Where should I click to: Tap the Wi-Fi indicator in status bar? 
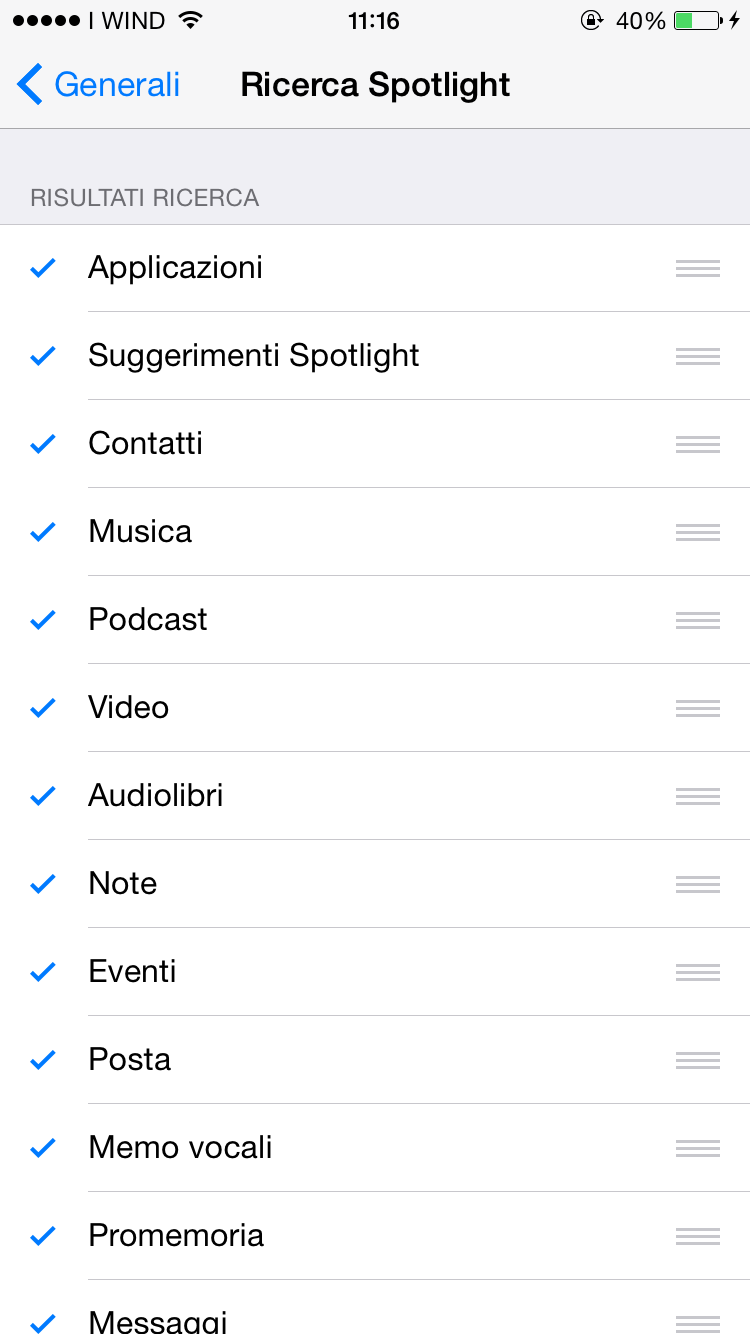(x=190, y=21)
